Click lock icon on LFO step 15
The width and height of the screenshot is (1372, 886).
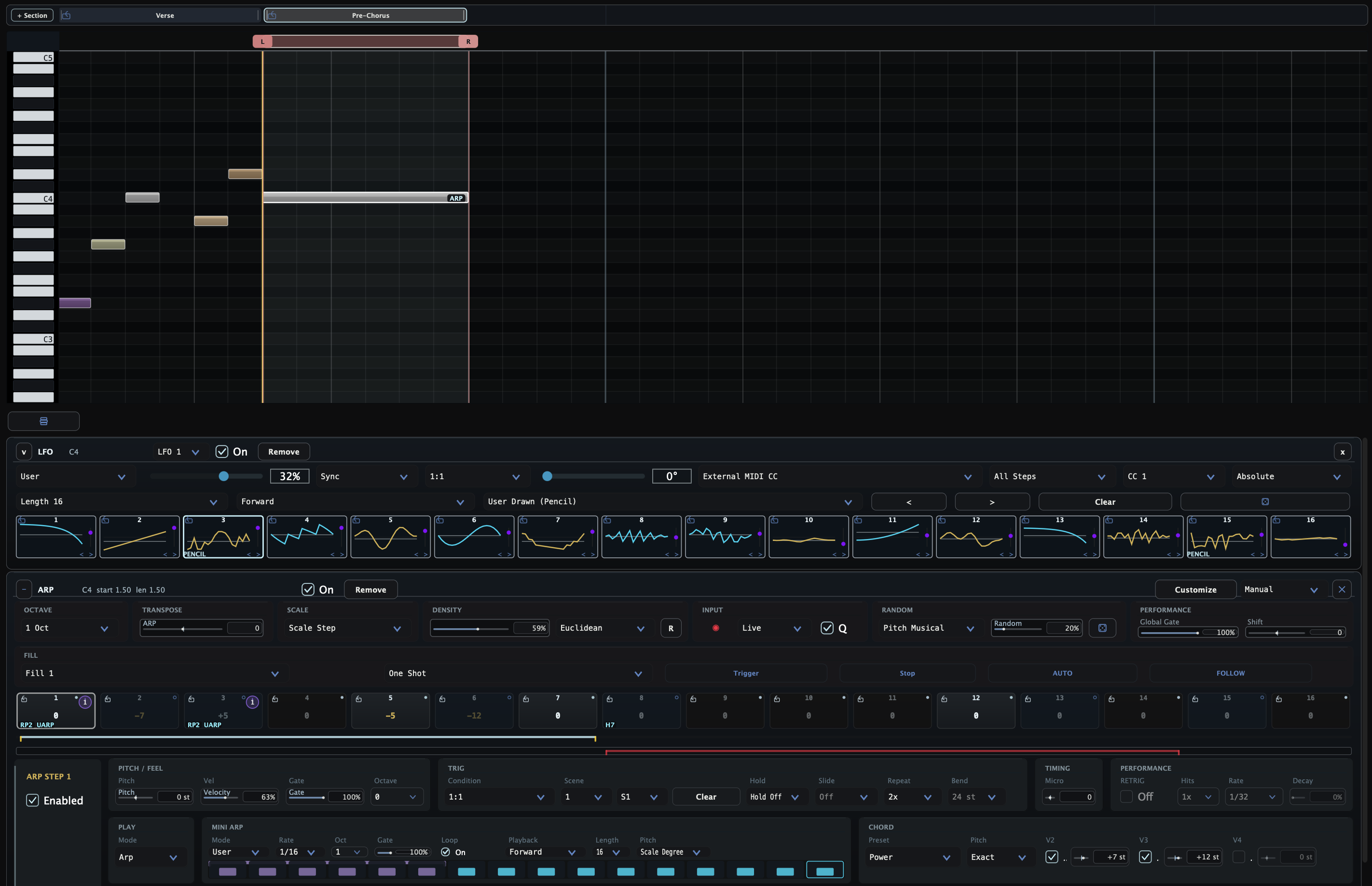pyautogui.click(x=1193, y=520)
